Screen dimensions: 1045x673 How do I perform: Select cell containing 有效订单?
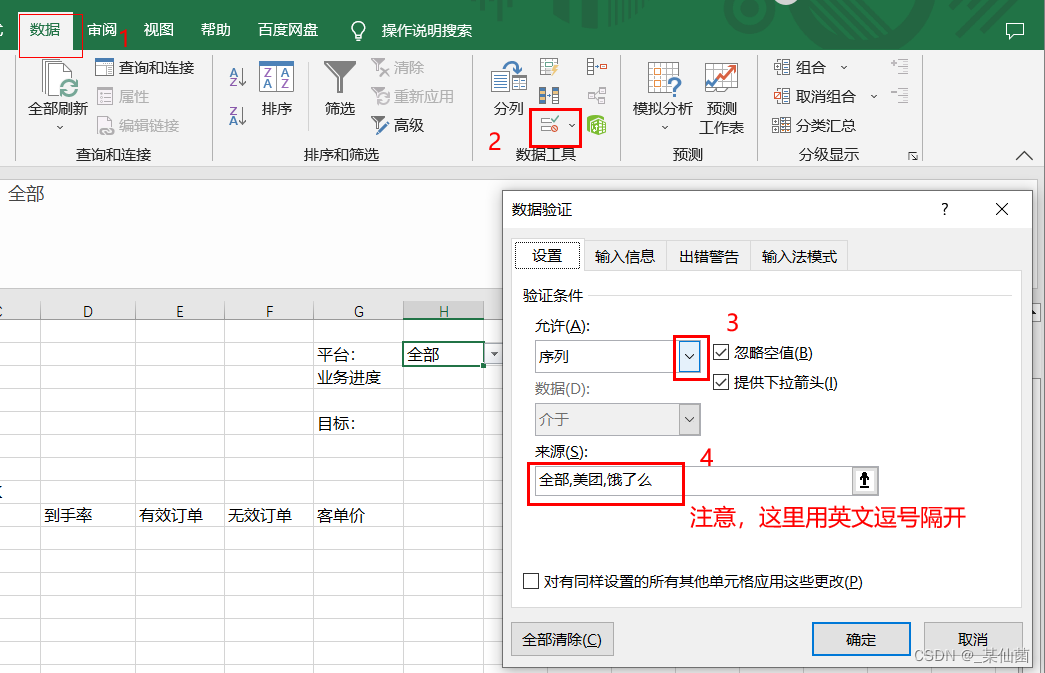[x=180, y=515]
